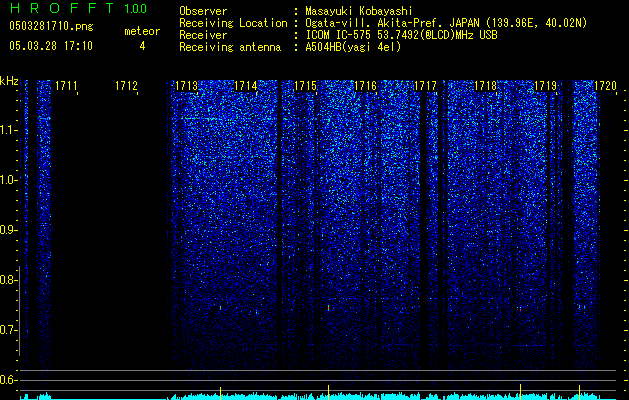Screen dimensions: 629x400
Task: Click the 0.9 frequency axis label
Action: pos(8,230)
